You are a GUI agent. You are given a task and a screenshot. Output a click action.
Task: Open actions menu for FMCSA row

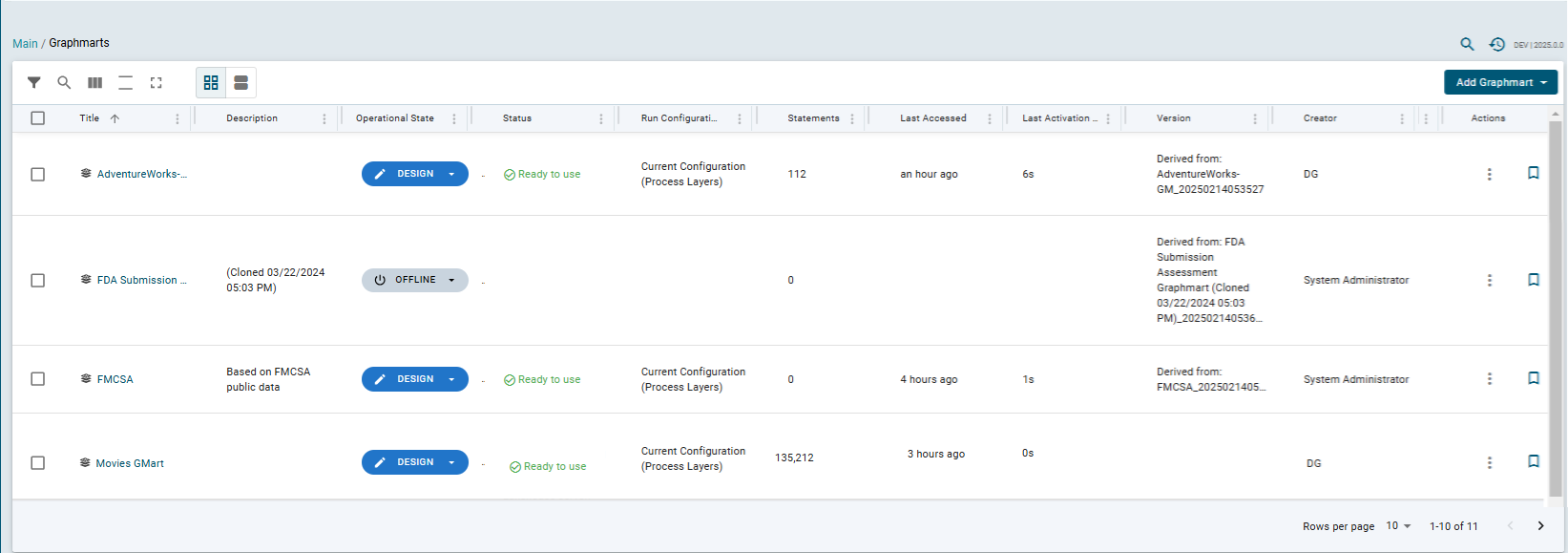click(x=1489, y=379)
